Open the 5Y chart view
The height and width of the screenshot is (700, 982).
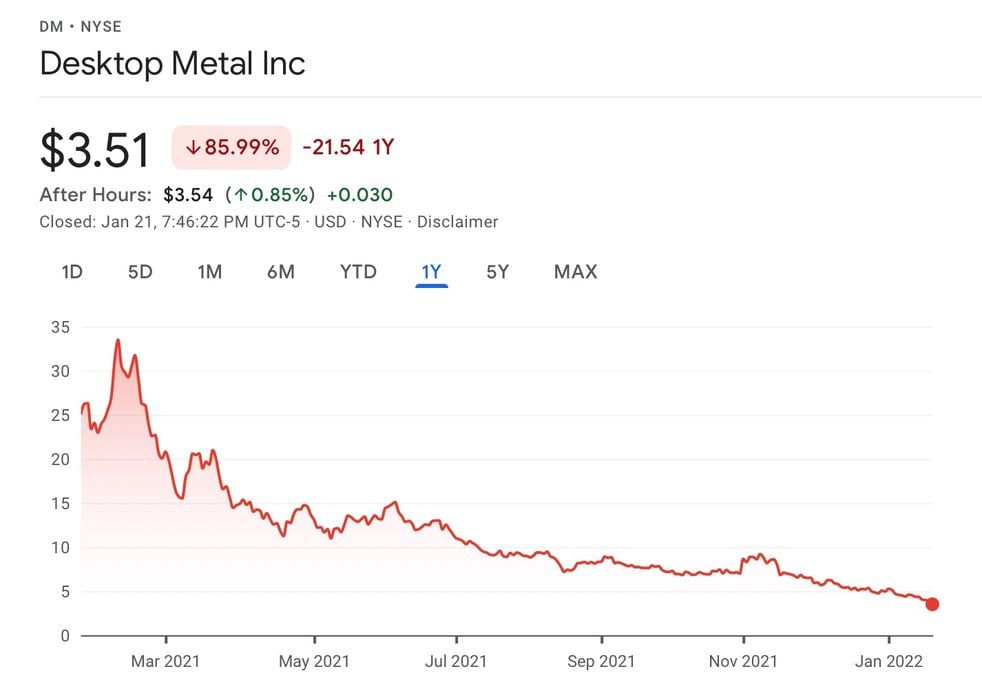pyautogui.click(x=498, y=271)
